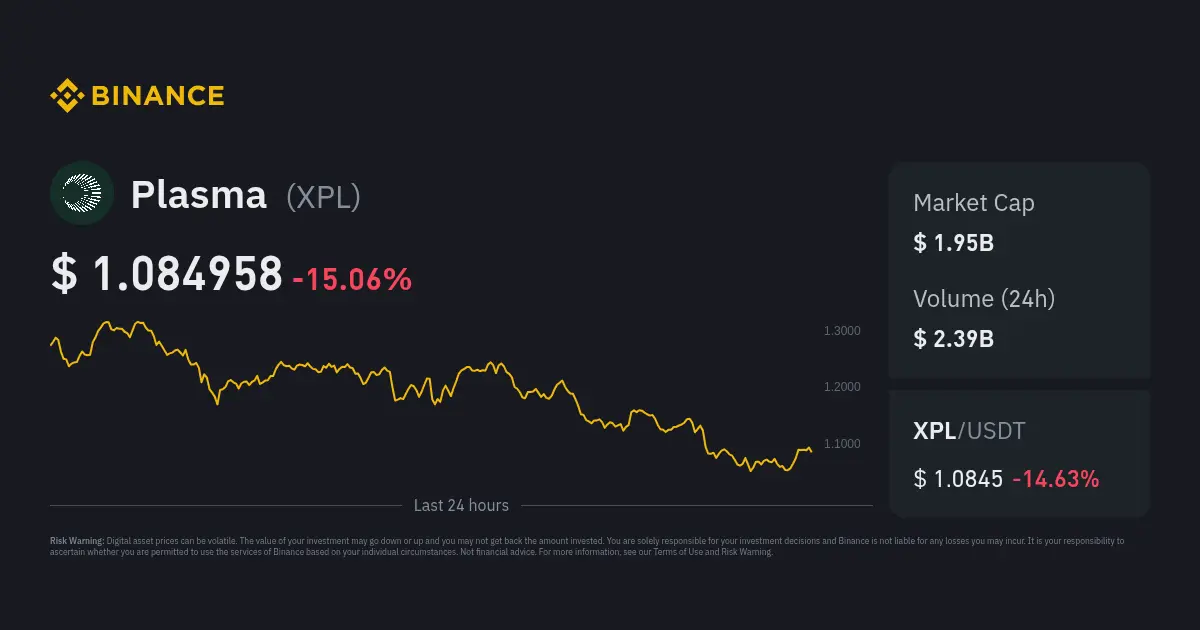Click the $ 1.0845 pair price

pos(958,479)
